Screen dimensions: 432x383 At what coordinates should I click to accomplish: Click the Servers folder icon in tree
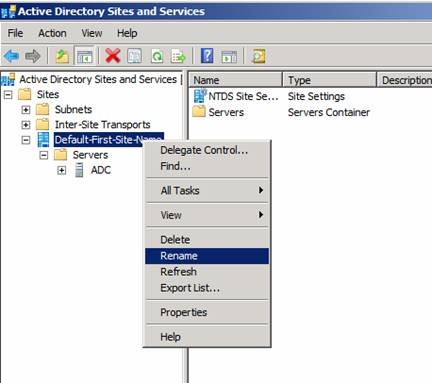coord(61,155)
